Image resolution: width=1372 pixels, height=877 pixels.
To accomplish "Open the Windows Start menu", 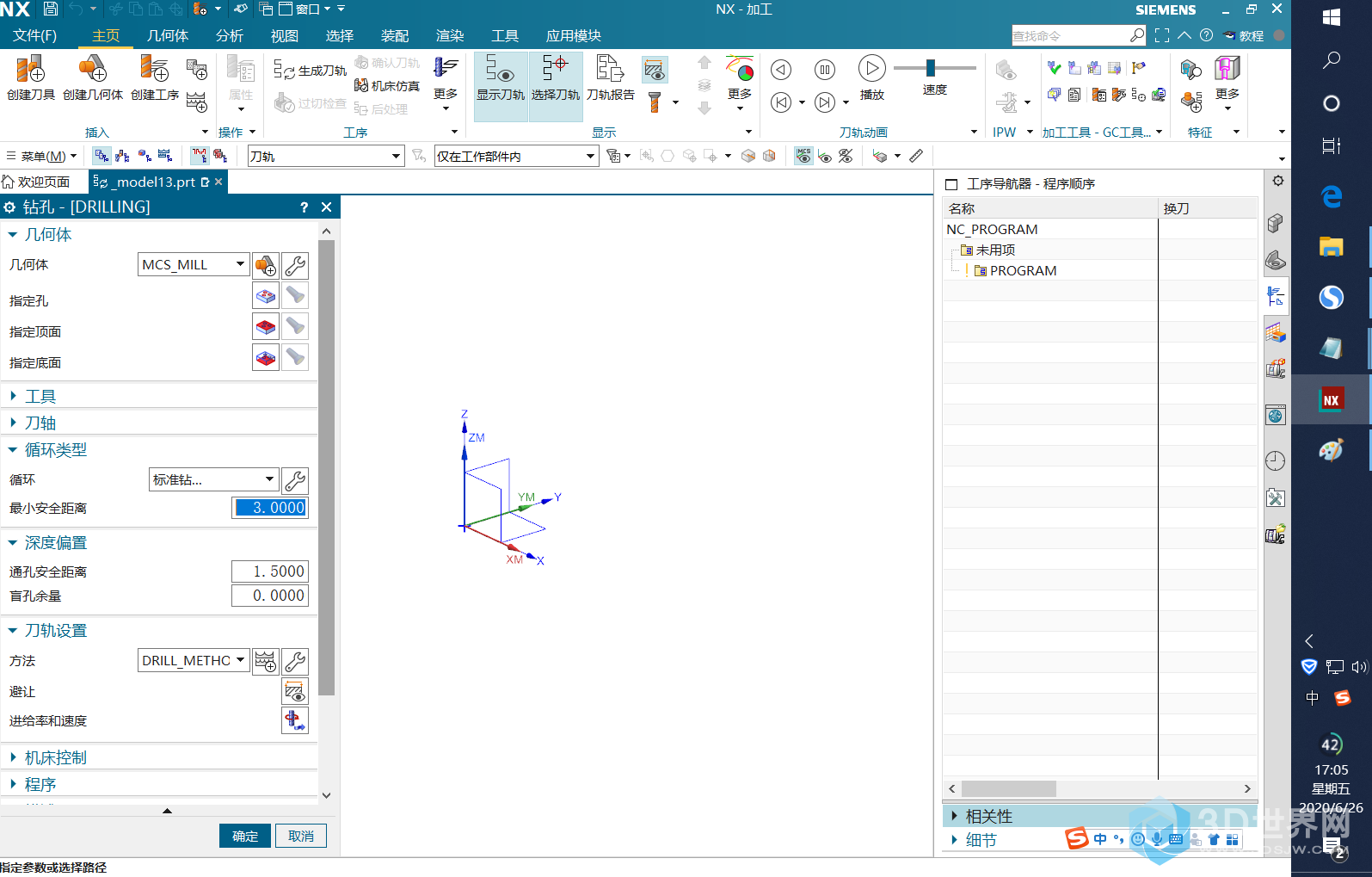I will coord(1332,17).
